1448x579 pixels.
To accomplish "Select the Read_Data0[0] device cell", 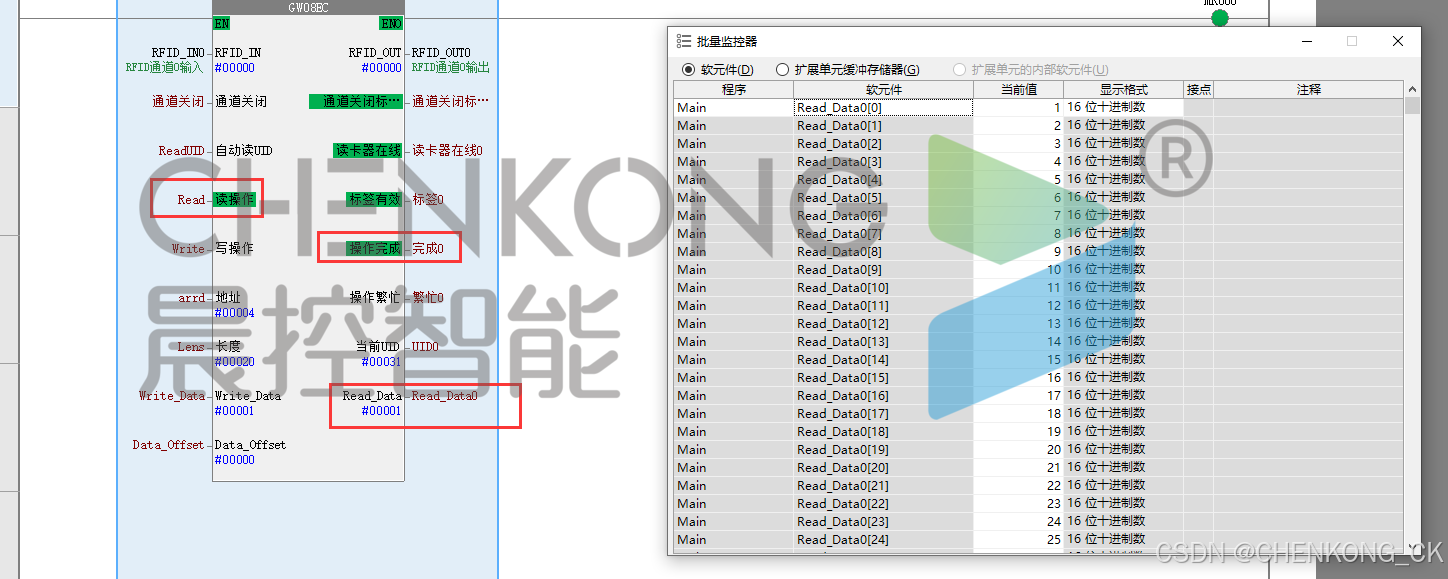I will click(x=884, y=107).
